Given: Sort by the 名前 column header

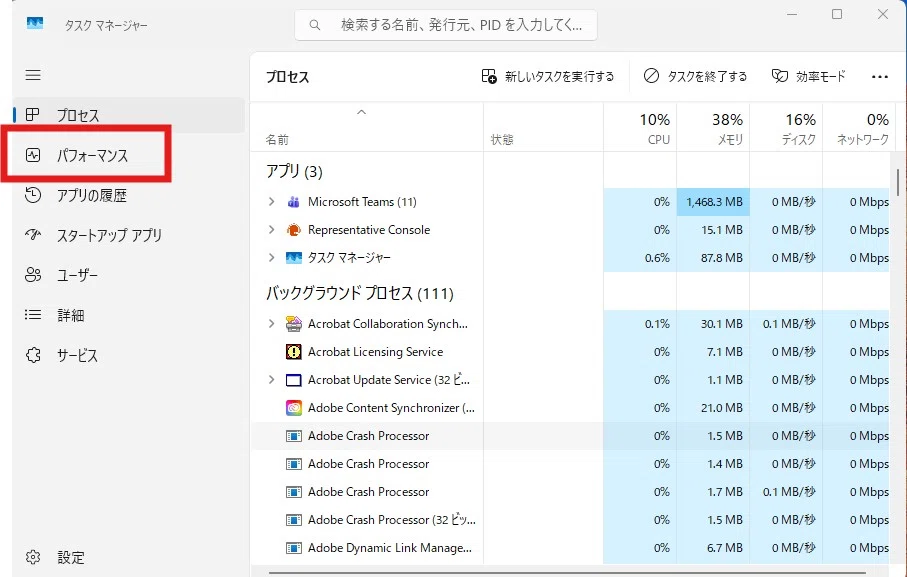Looking at the screenshot, I should tap(367, 128).
